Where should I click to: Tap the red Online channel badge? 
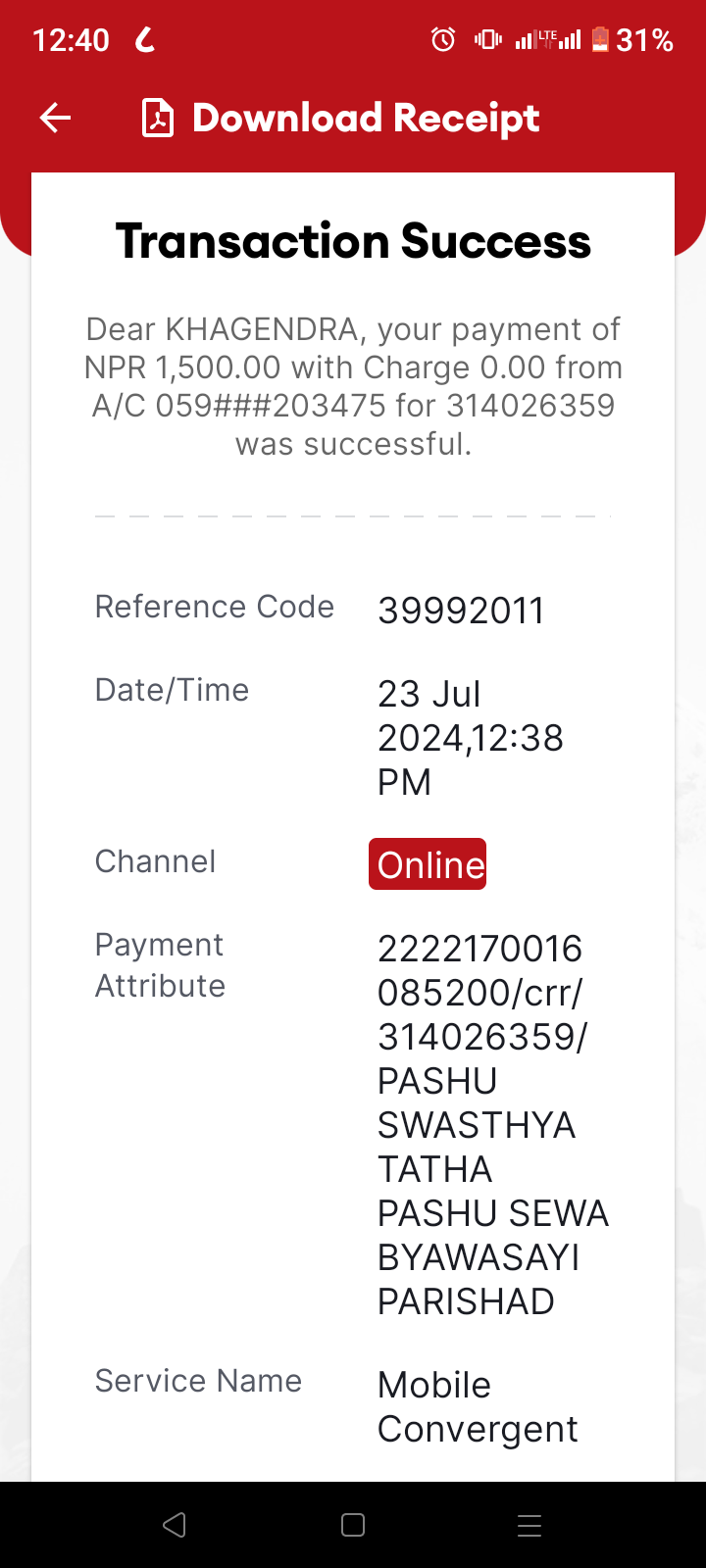point(428,864)
